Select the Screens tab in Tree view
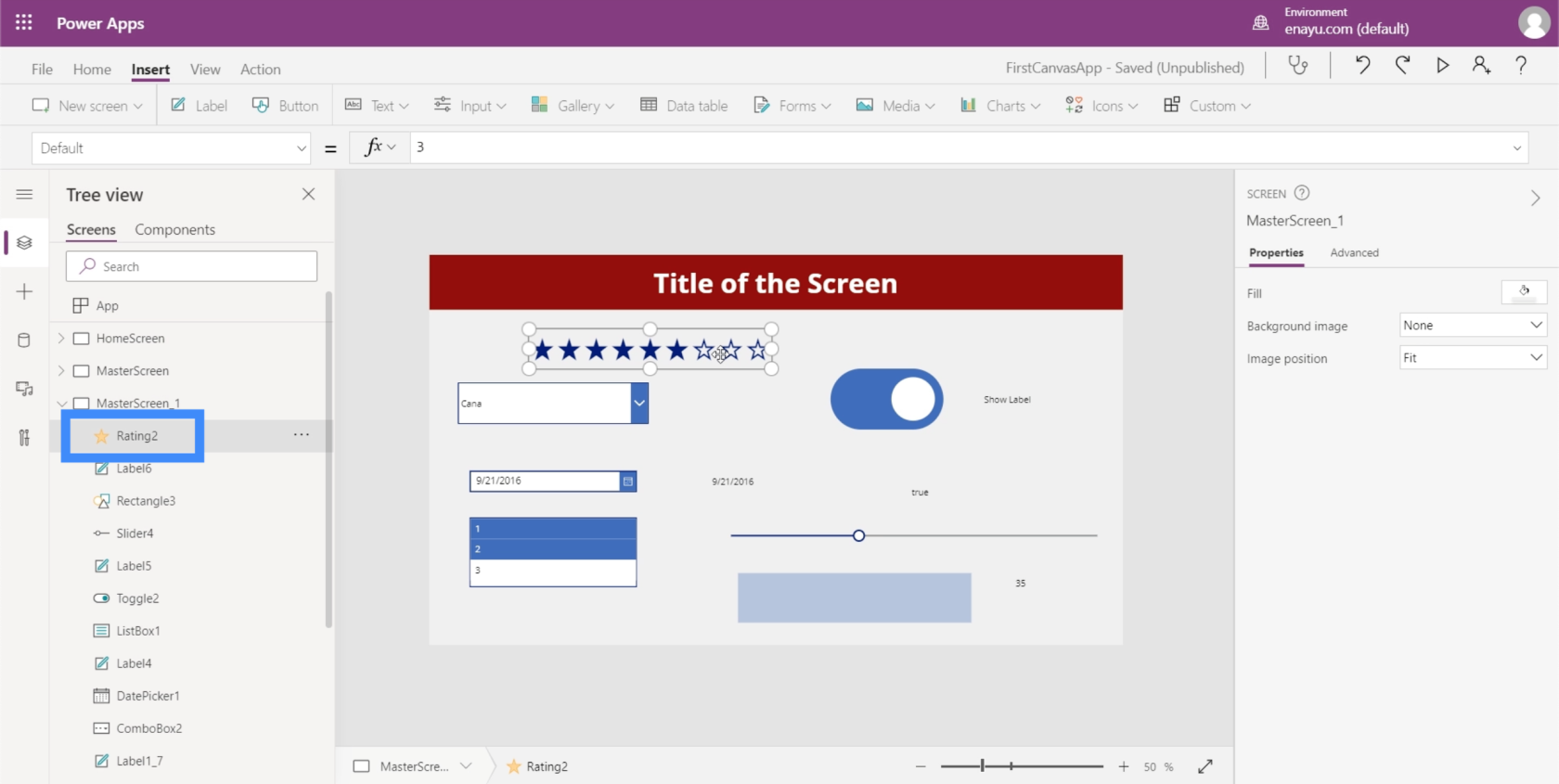1559x784 pixels. [91, 229]
